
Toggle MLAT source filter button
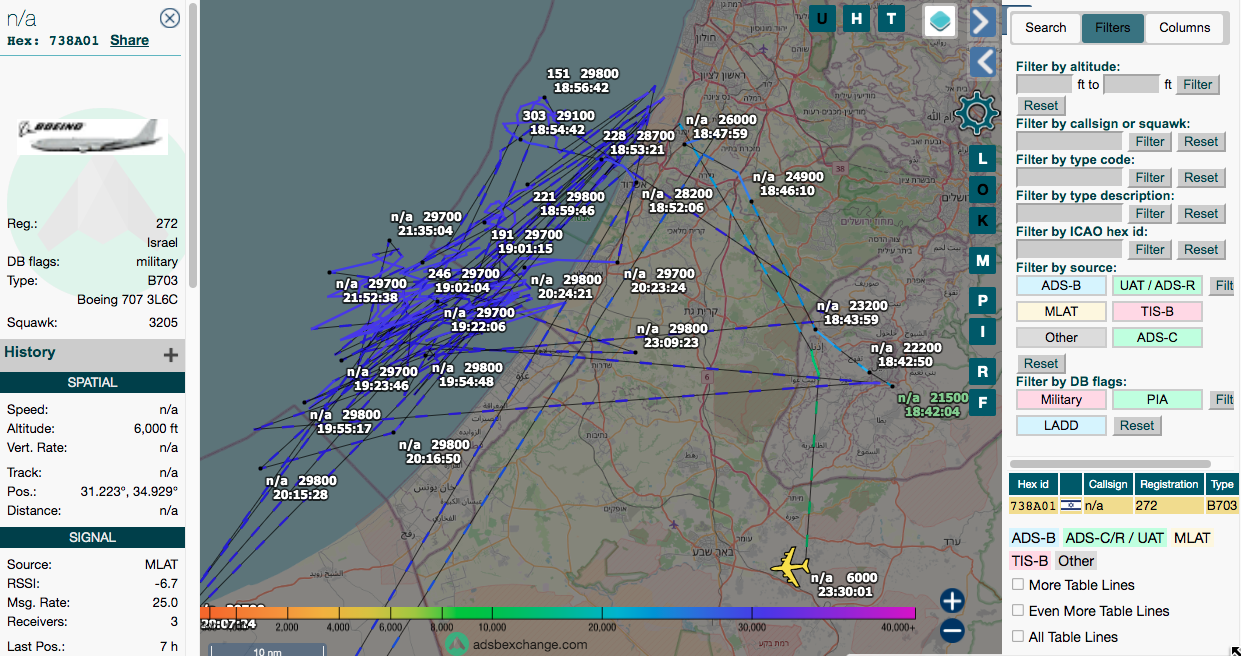pyautogui.click(x=1061, y=312)
